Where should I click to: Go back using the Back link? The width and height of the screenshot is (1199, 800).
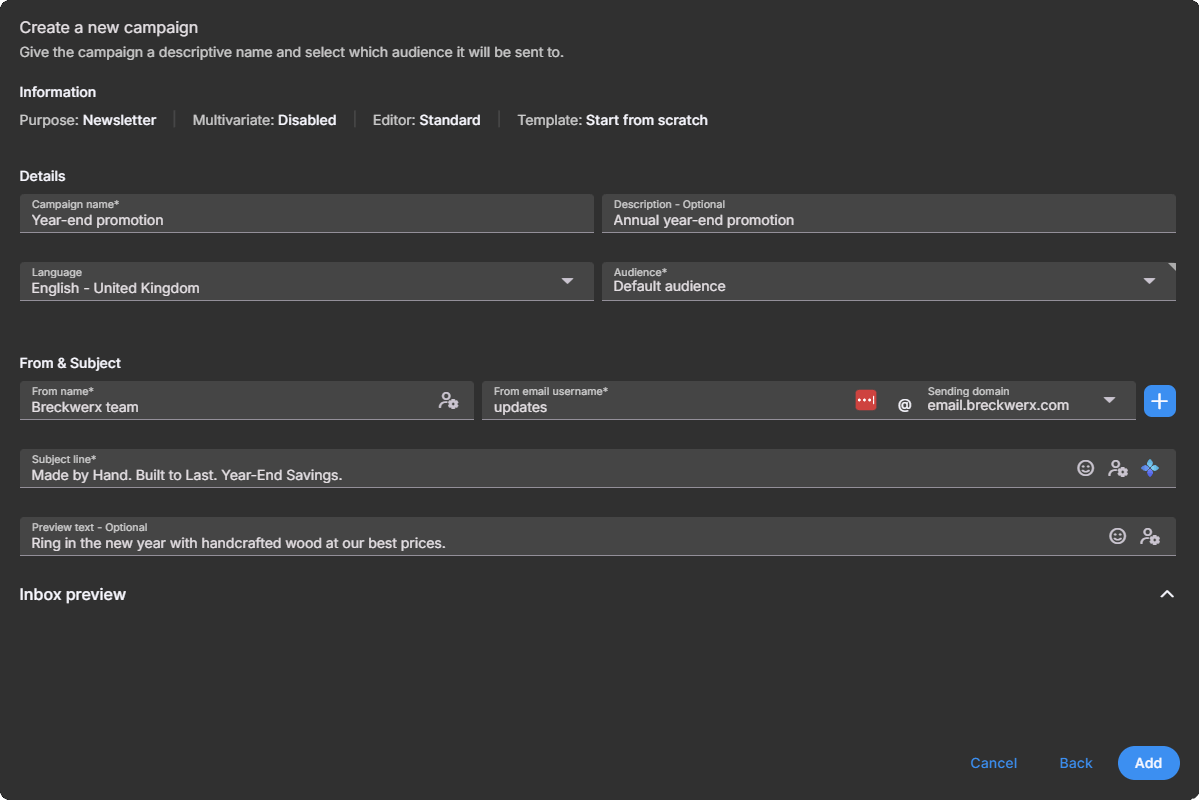point(1075,762)
